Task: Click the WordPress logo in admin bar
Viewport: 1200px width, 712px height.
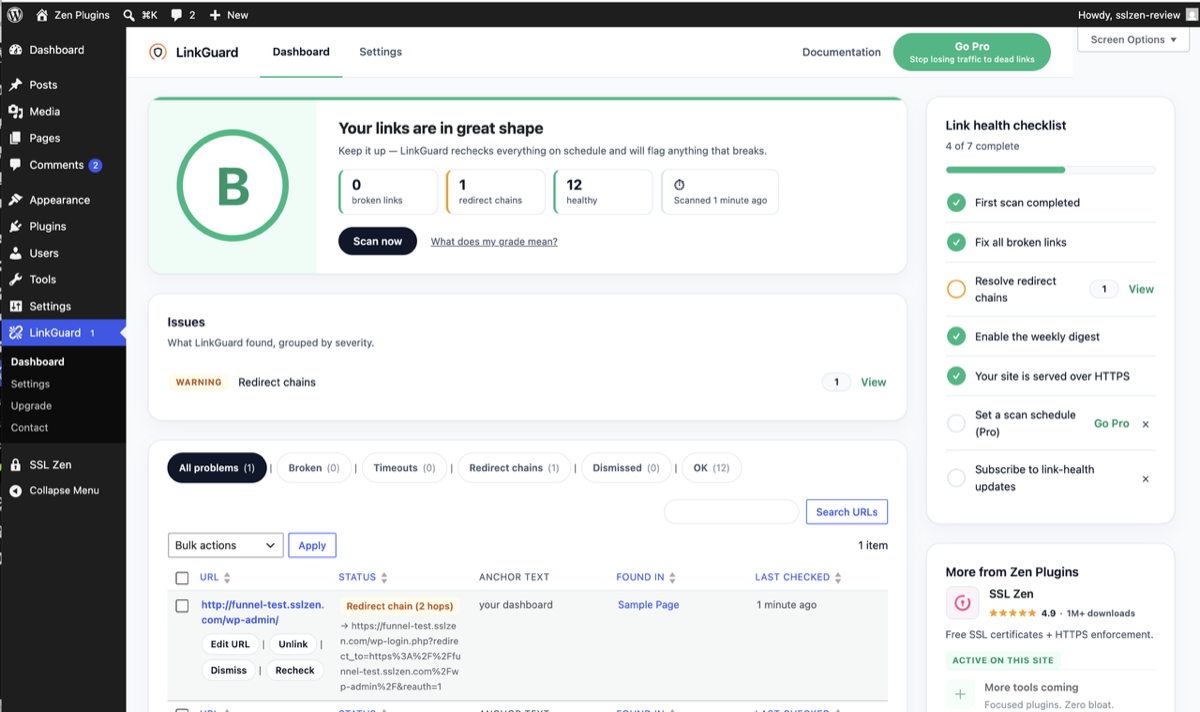Action: (x=15, y=15)
